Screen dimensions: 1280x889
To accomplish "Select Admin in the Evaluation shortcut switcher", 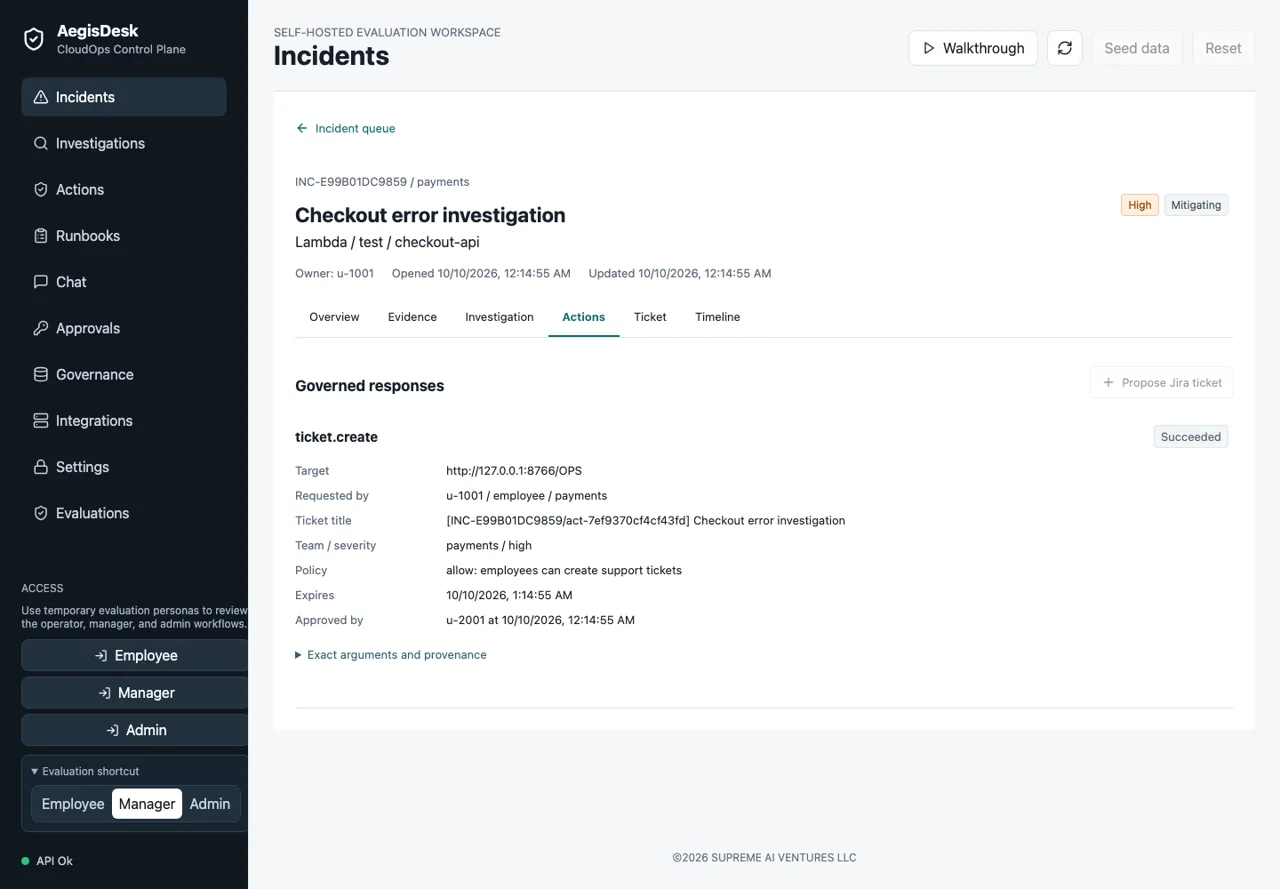I will coord(210,804).
